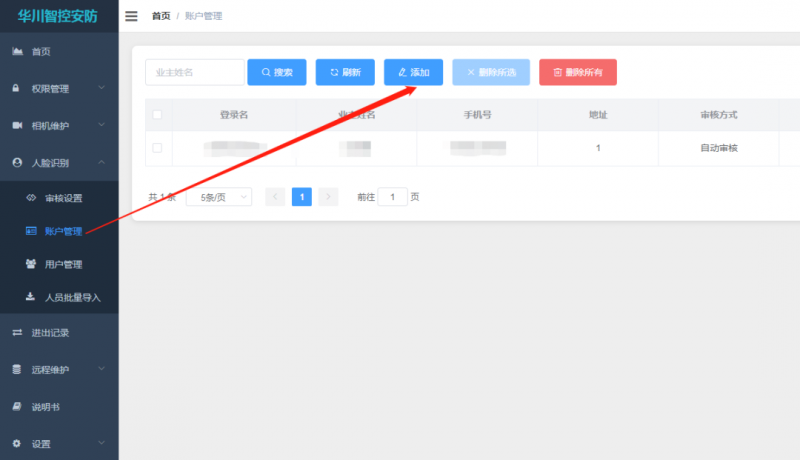Click the download icon for 人员批量导入
The height and width of the screenshot is (460, 800).
point(31,297)
